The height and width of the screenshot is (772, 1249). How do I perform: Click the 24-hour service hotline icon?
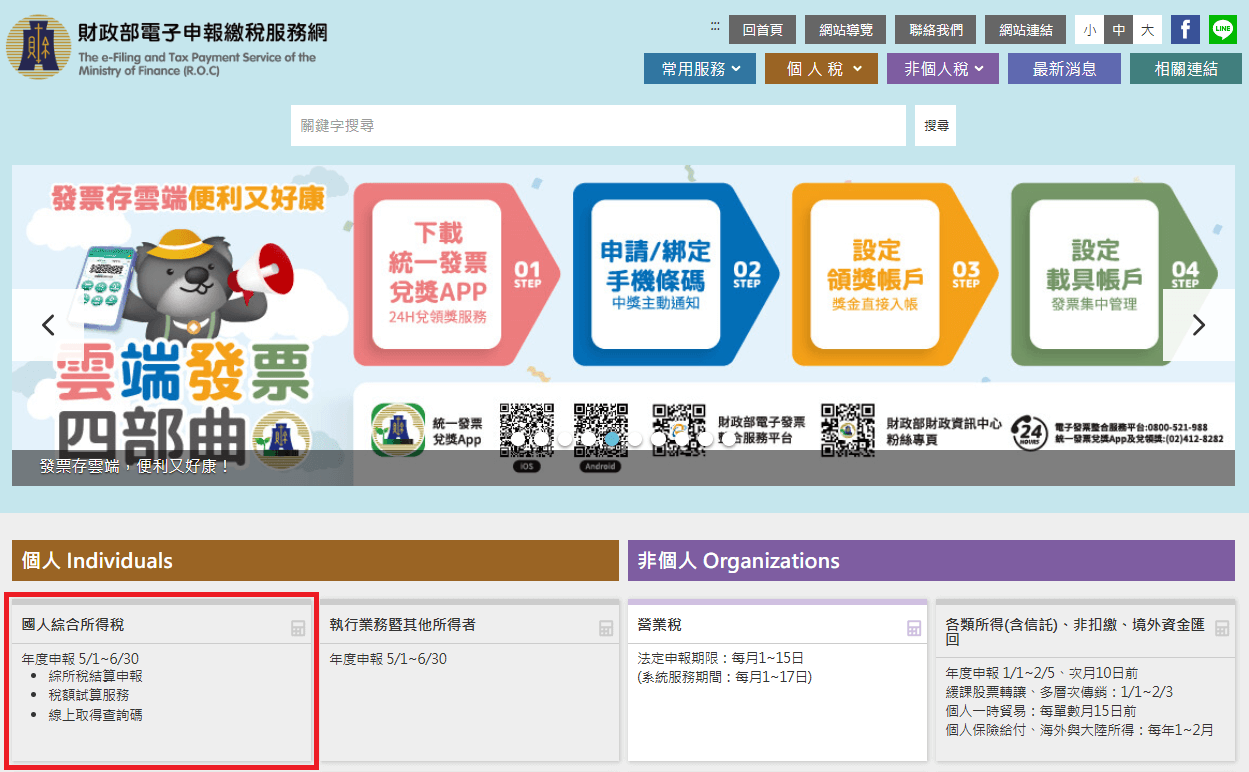tap(1030, 431)
